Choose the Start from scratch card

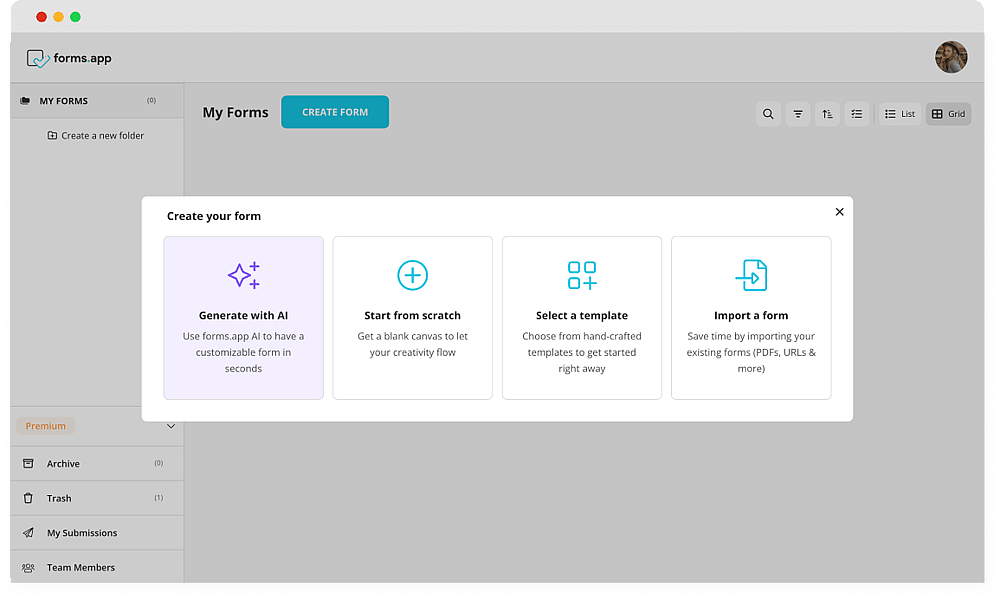pos(413,318)
